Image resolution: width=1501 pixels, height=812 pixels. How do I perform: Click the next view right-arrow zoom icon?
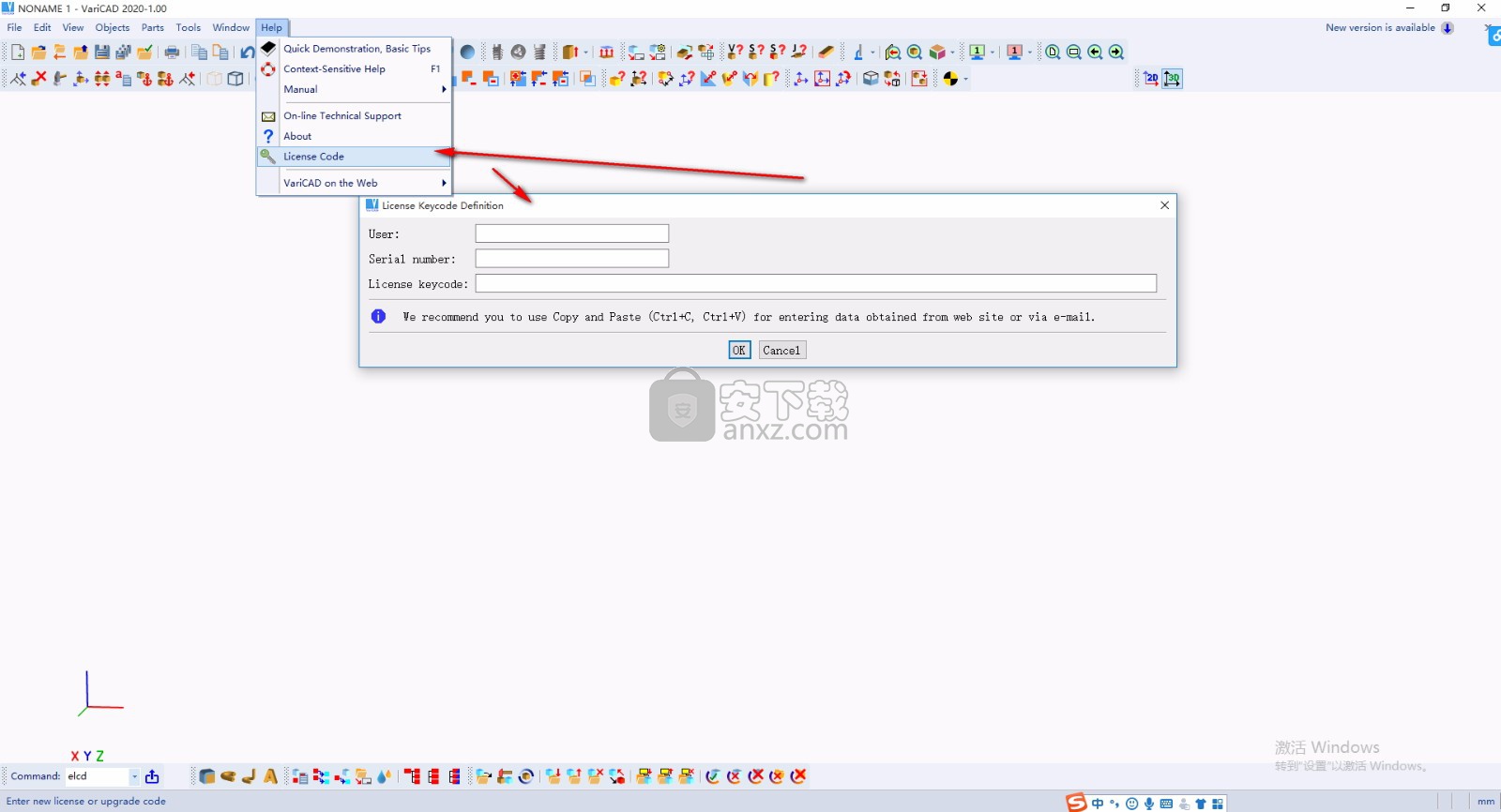tap(1116, 53)
